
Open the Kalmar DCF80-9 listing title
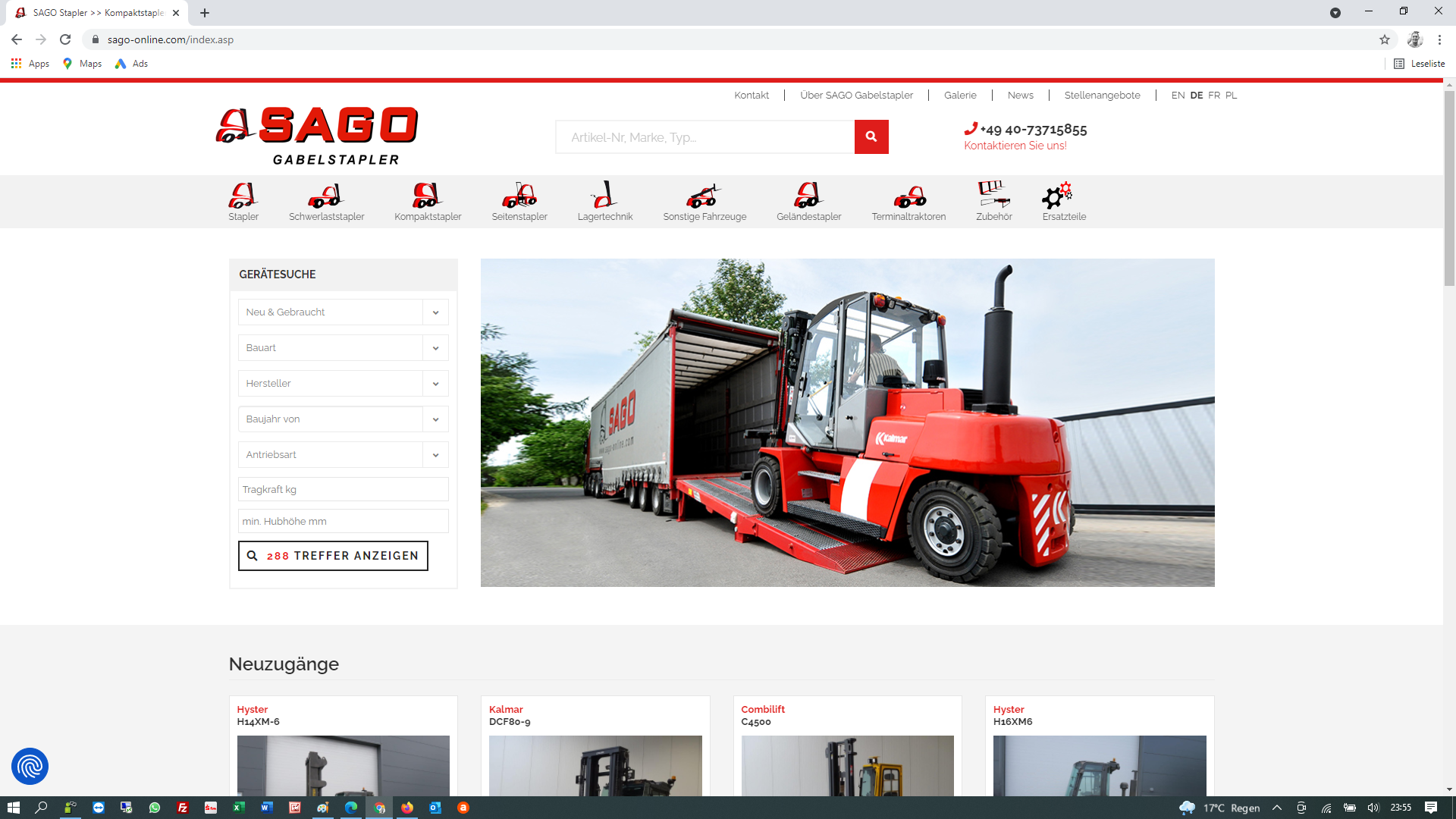tap(510, 715)
